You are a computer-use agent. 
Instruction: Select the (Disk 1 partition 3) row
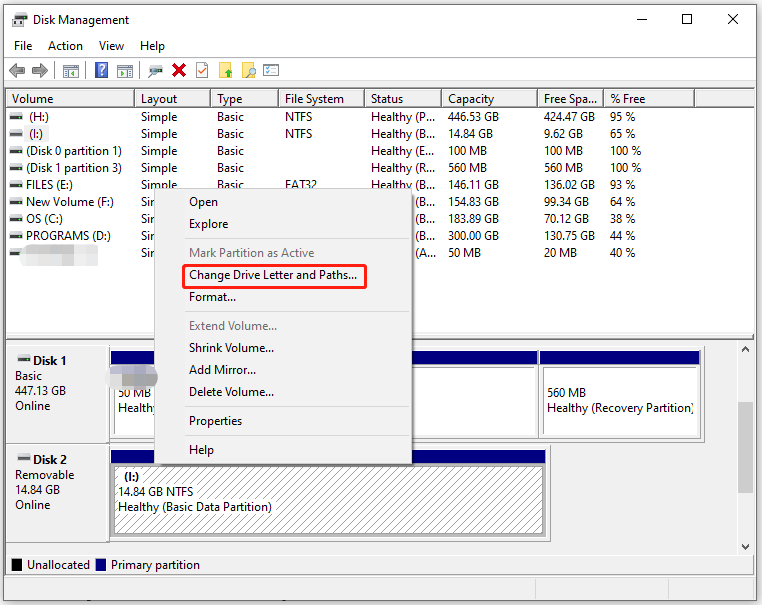(x=326, y=168)
